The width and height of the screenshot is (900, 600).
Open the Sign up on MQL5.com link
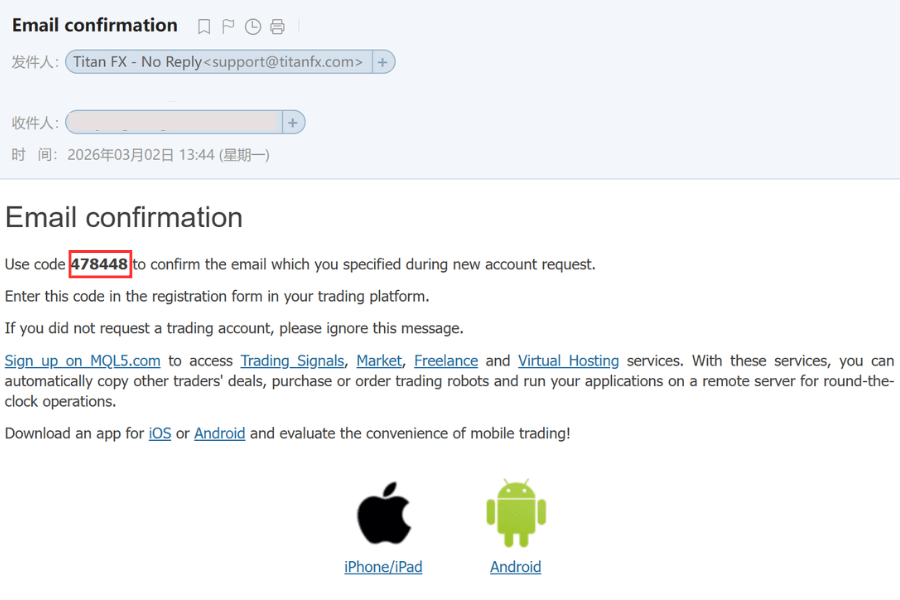click(83, 361)
